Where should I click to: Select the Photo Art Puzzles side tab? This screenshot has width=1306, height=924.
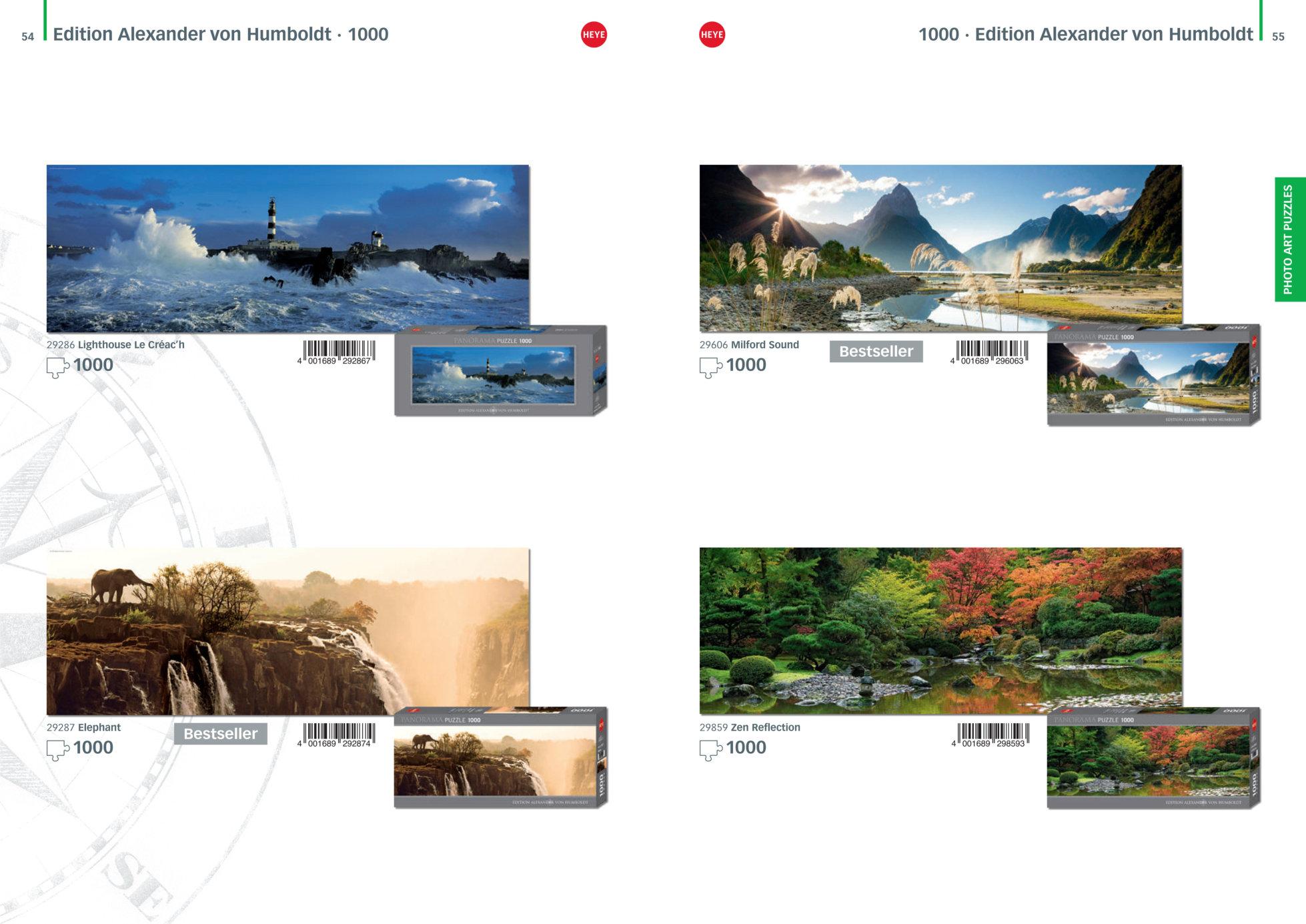[1289, 239]
